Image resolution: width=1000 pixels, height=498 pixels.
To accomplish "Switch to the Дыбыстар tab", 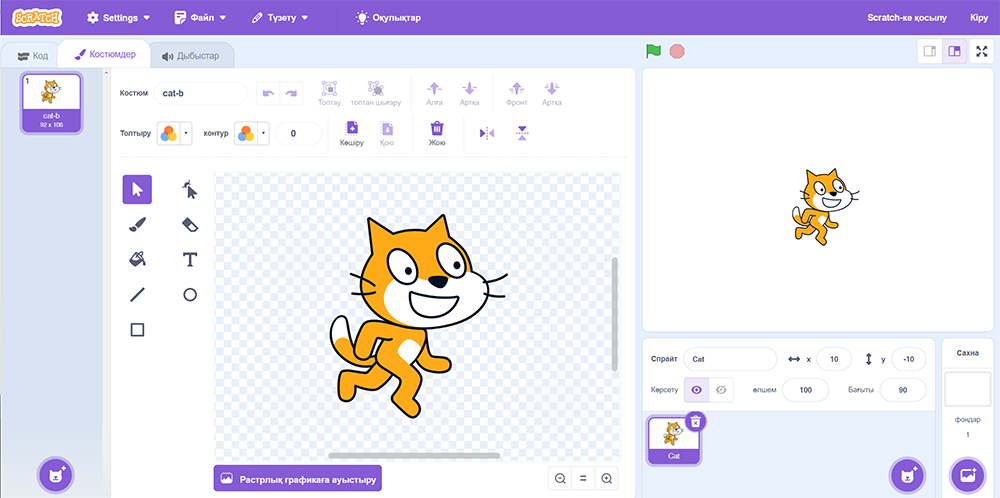I will tap(191, 55).
